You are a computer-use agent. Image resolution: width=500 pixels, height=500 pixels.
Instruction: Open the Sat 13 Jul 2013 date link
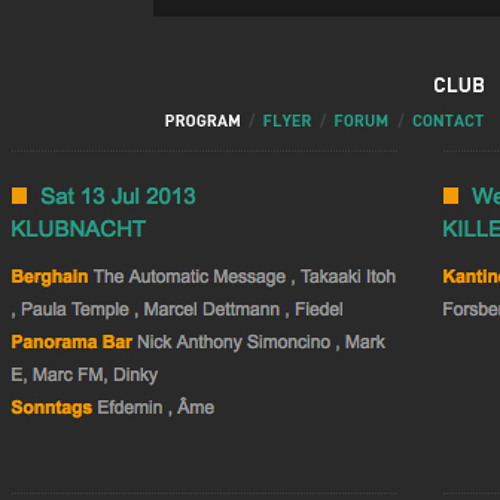pyautogui.click(x=118, y=196)
